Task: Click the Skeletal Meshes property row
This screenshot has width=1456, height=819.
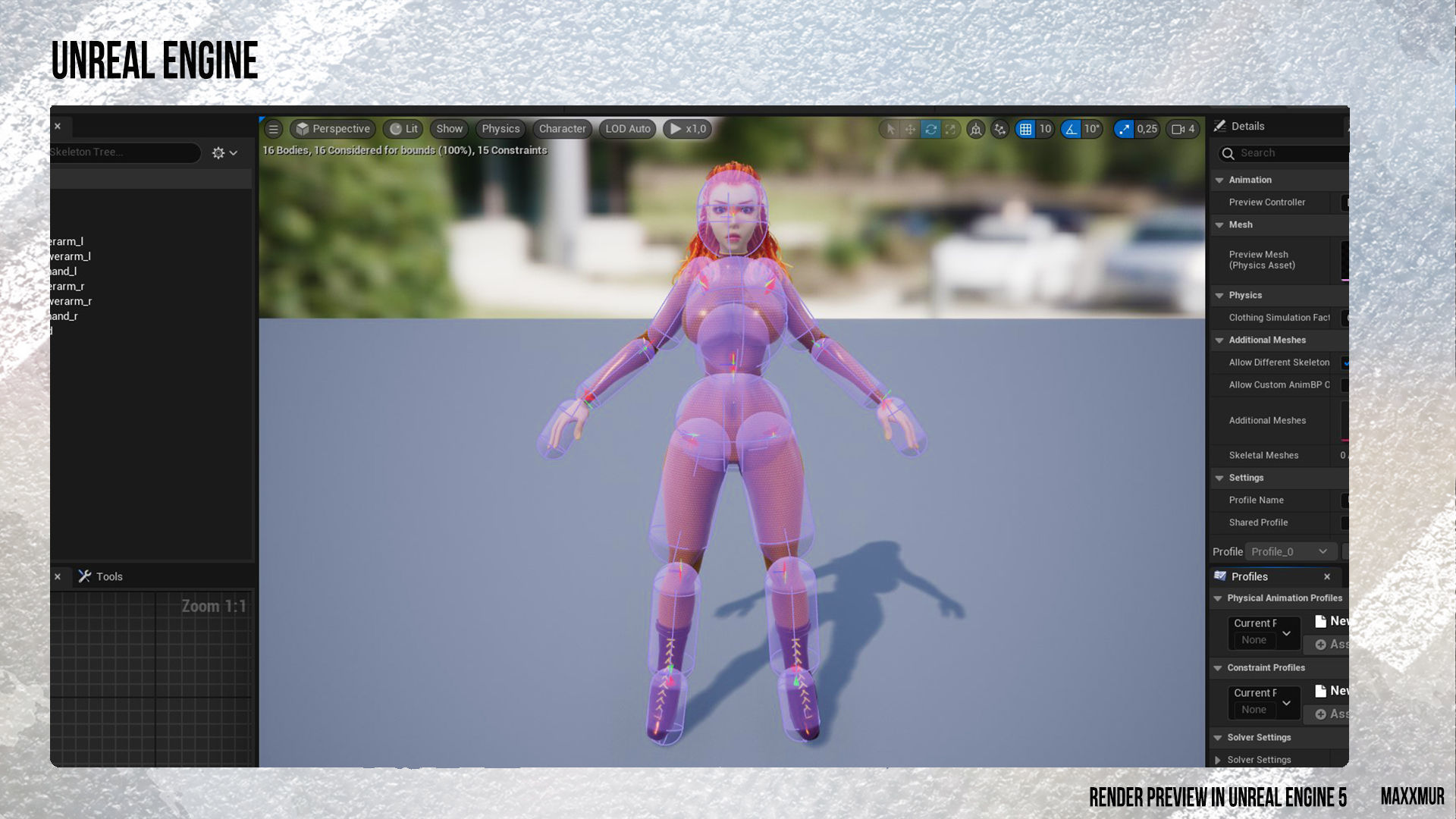Action: coord(1279,456)
